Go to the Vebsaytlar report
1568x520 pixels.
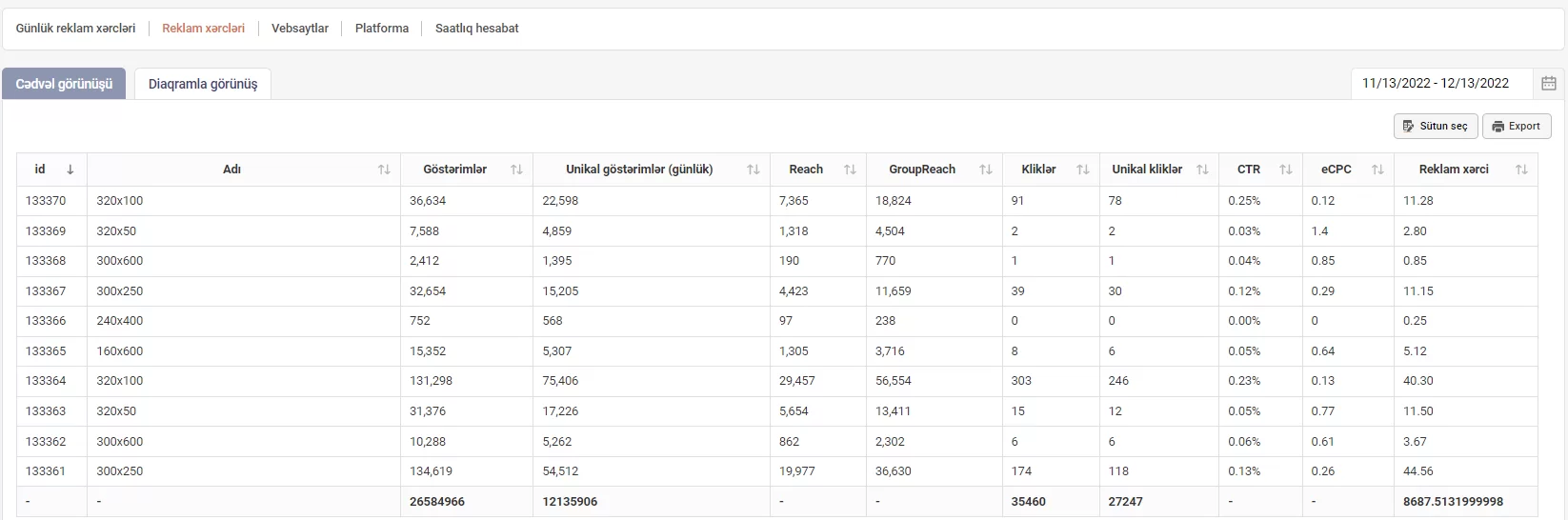[300, 29]
